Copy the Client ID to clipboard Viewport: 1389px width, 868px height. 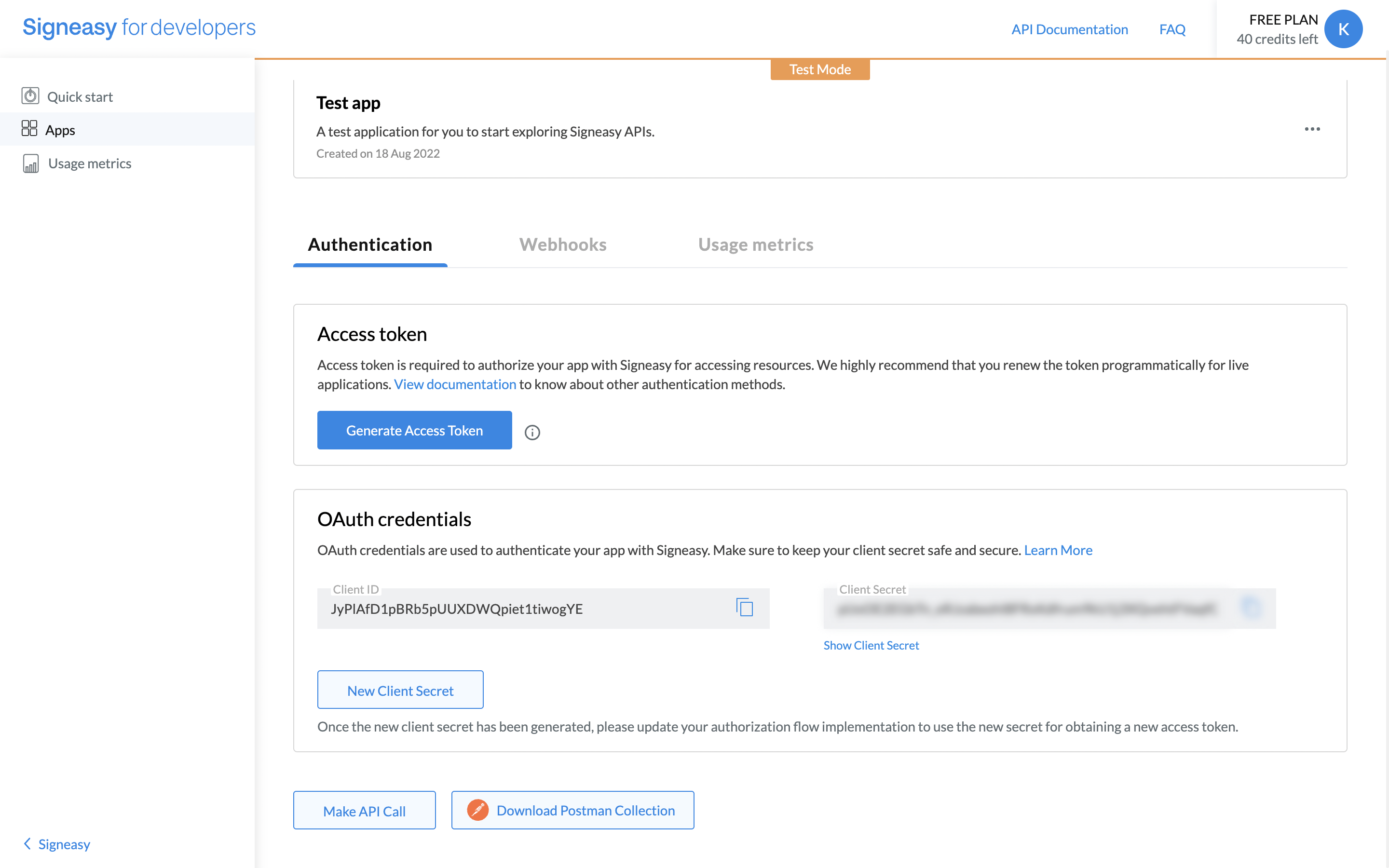click(x=745, y=608)
